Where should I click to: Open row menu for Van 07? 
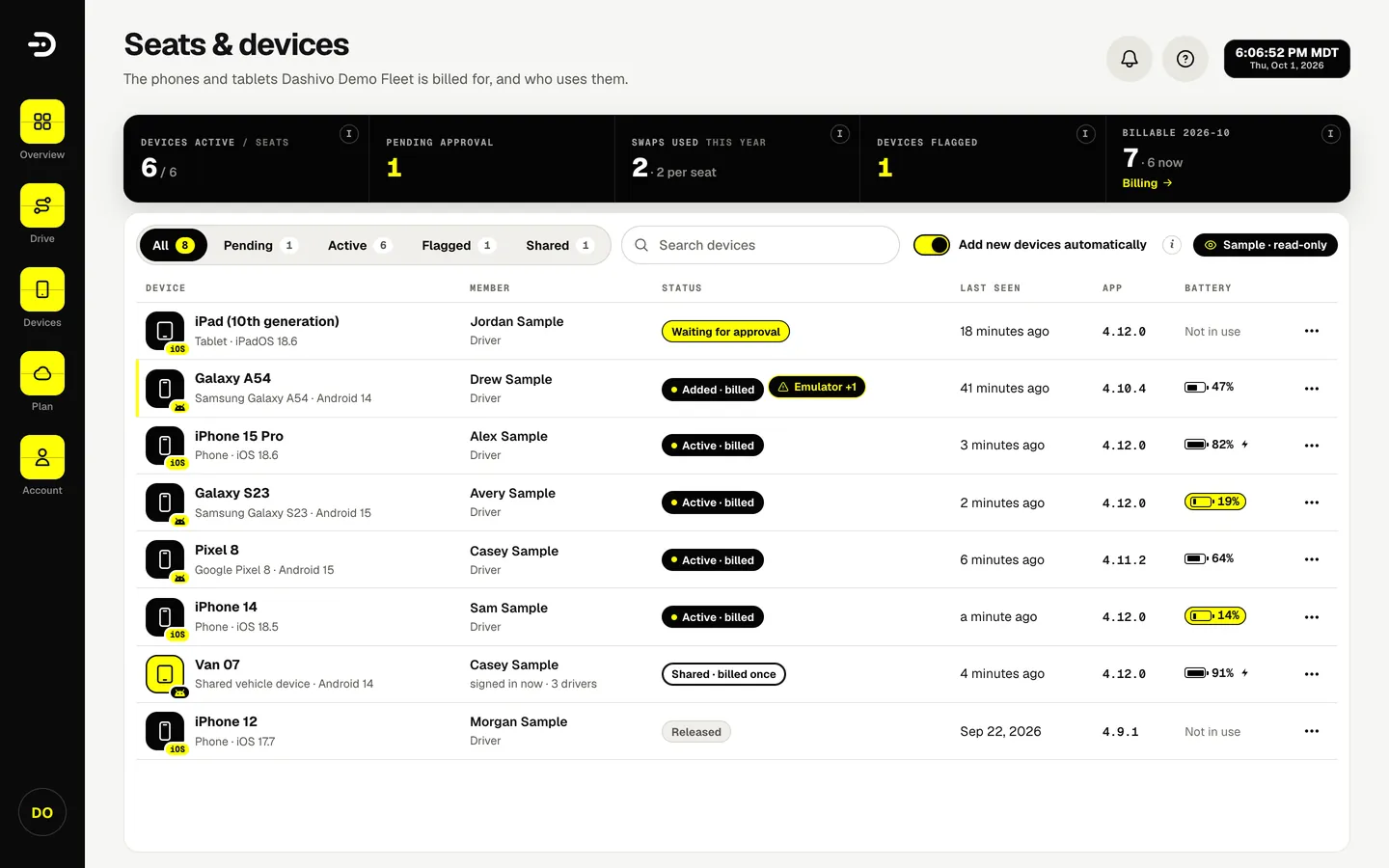tap(1312, 674)
